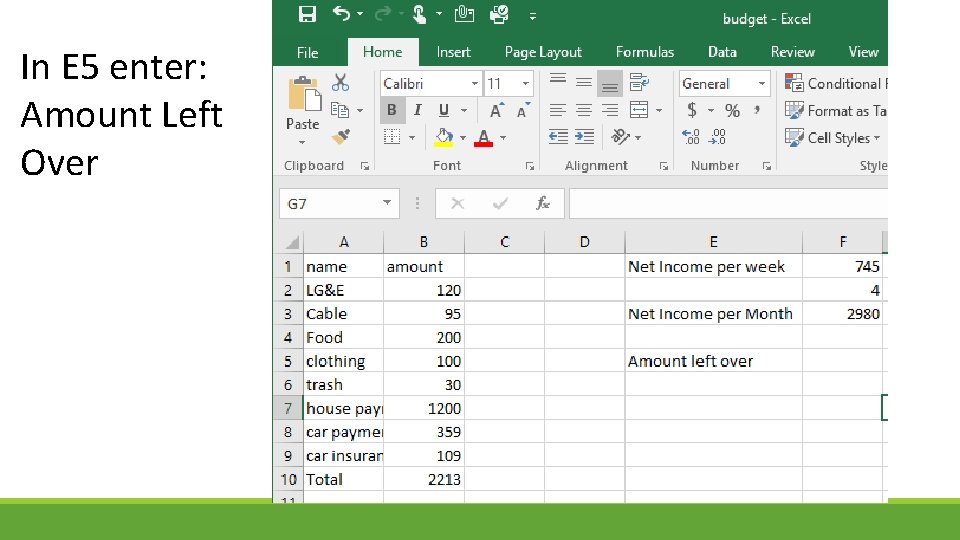
Task: Select cell E5 'Amount left over'
Action: click(x=713, y=361)
